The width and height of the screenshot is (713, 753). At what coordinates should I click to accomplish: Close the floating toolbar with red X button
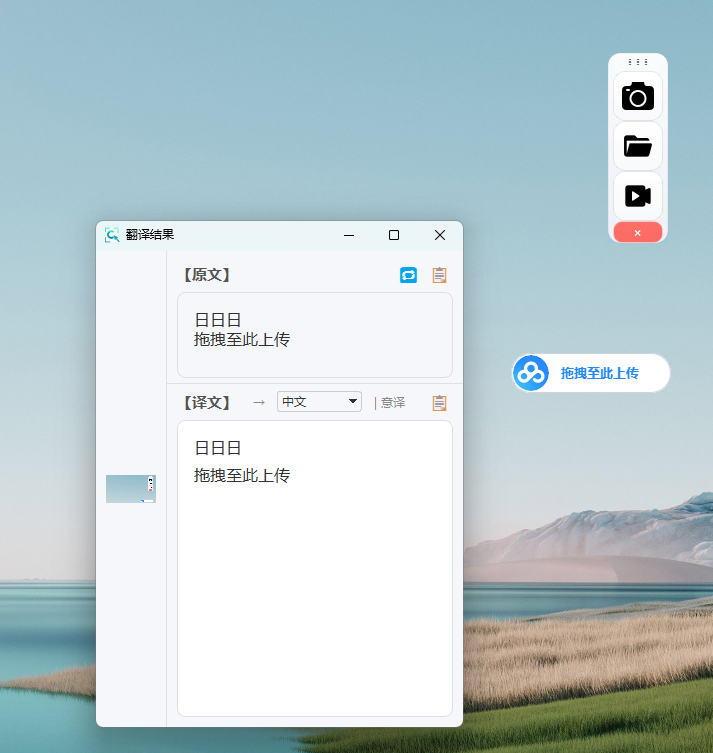[638, 233]
